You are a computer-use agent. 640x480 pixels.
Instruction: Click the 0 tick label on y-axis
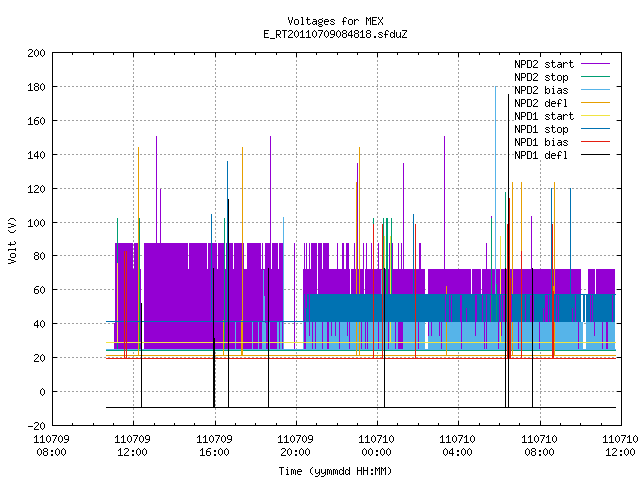42,392
